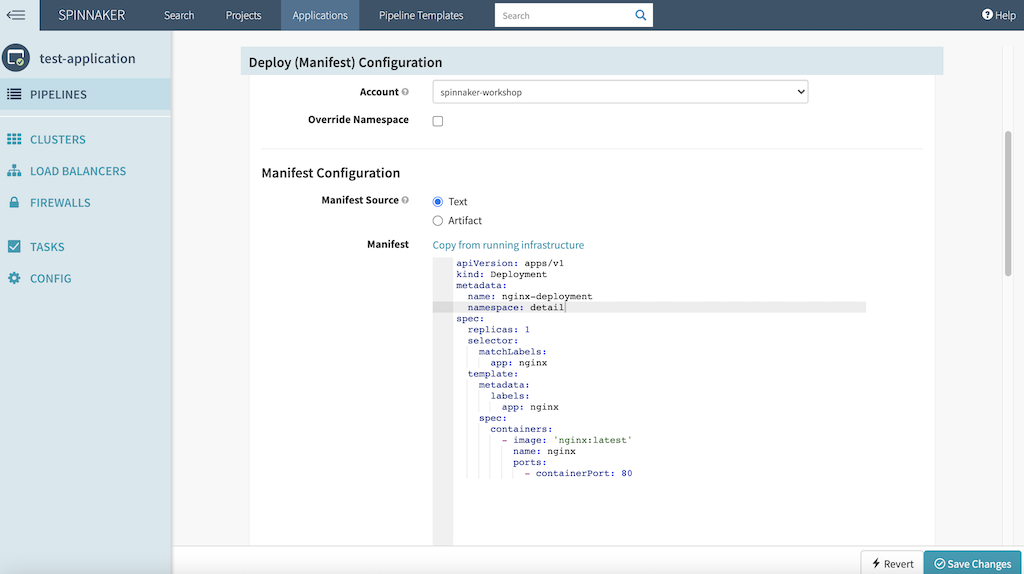
Task: Click the 'replicas: 1' line
Action: (x=498, y=329)
